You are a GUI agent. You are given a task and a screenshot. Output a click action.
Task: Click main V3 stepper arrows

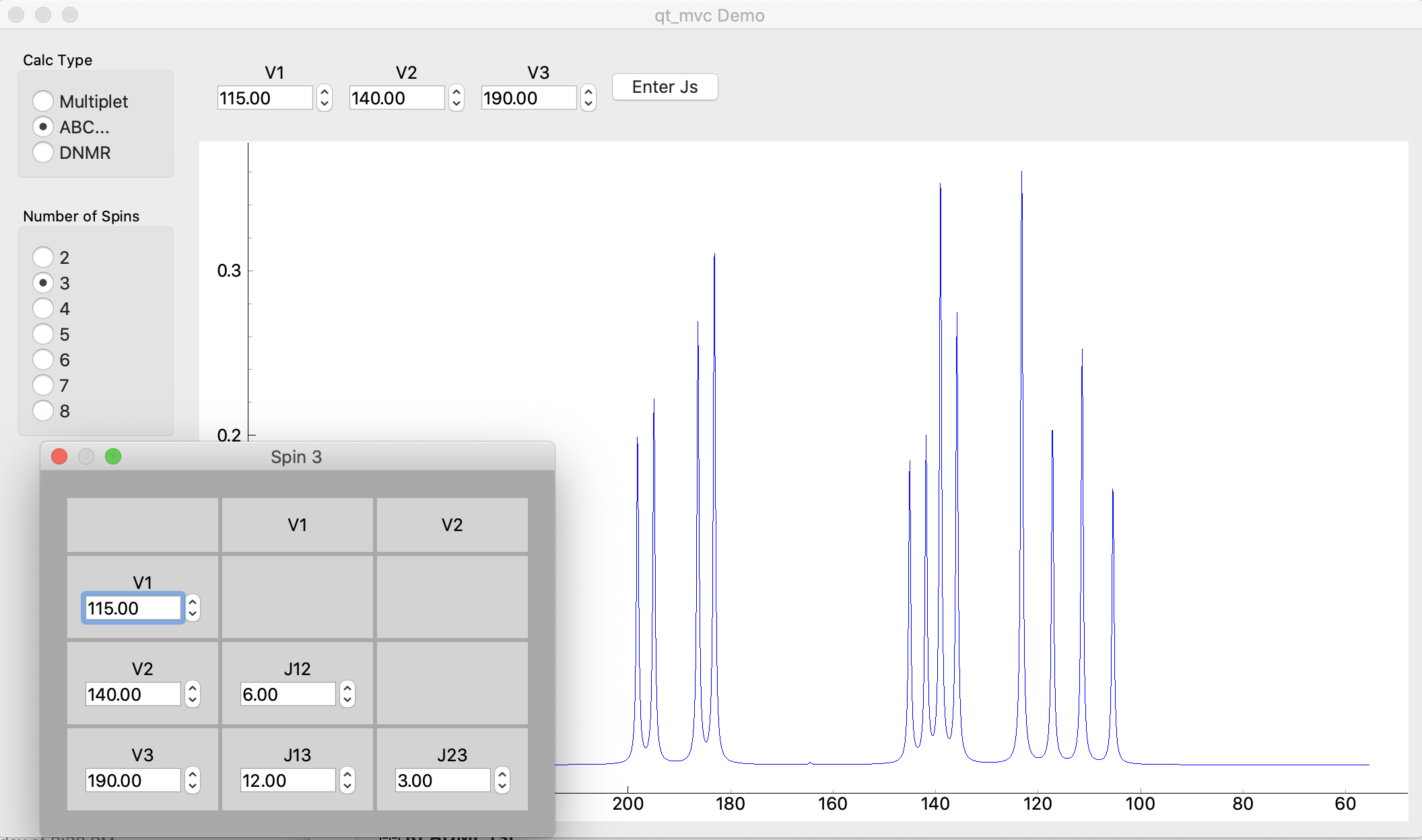coord(588,98)
